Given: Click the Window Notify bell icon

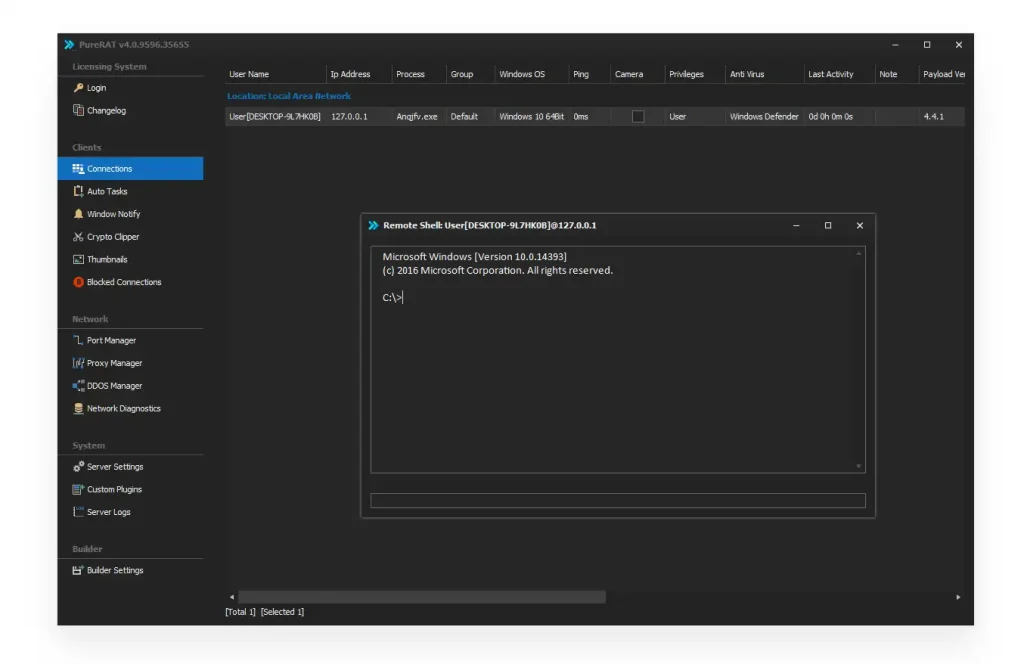Looking at the screenshot, I should (x=78, y=214).
